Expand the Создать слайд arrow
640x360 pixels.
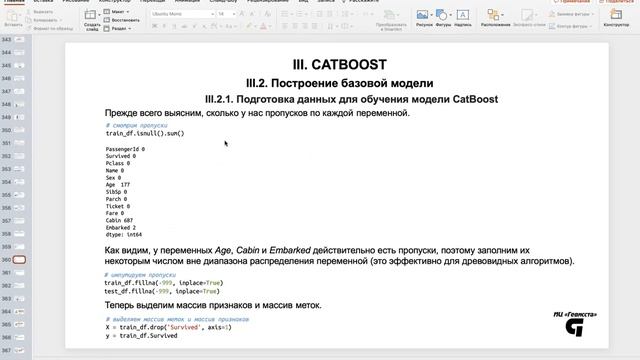[x=99, y=15]
